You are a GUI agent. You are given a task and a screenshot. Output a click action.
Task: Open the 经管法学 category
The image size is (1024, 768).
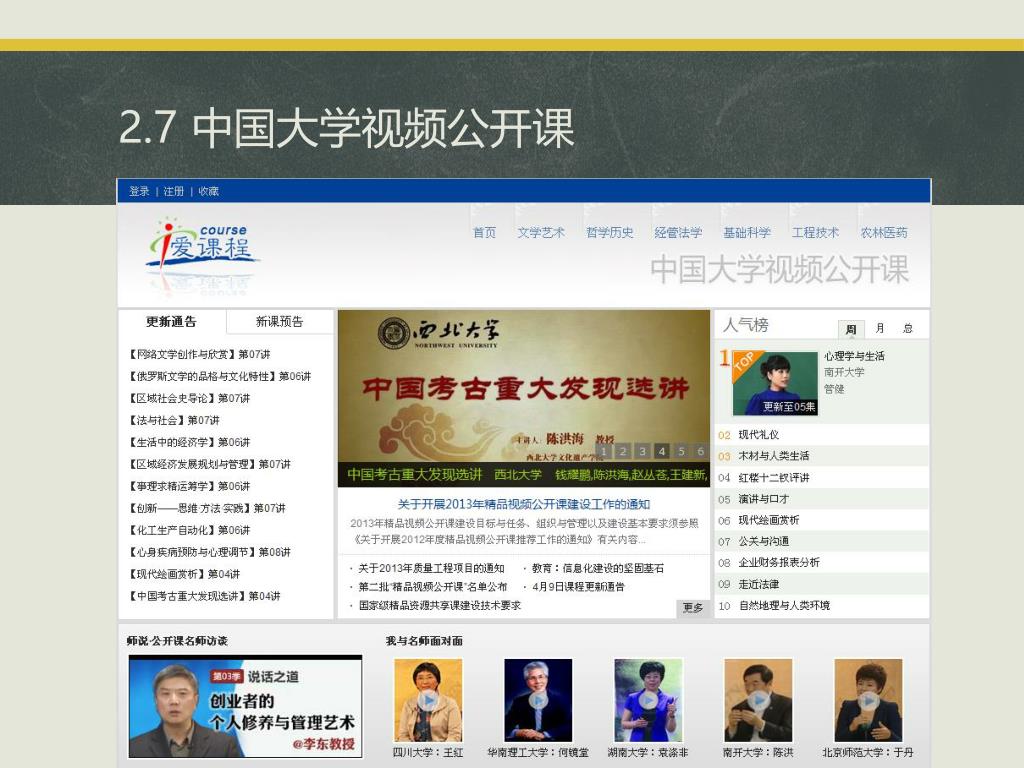pyautogui.click(x=678, y=232)
